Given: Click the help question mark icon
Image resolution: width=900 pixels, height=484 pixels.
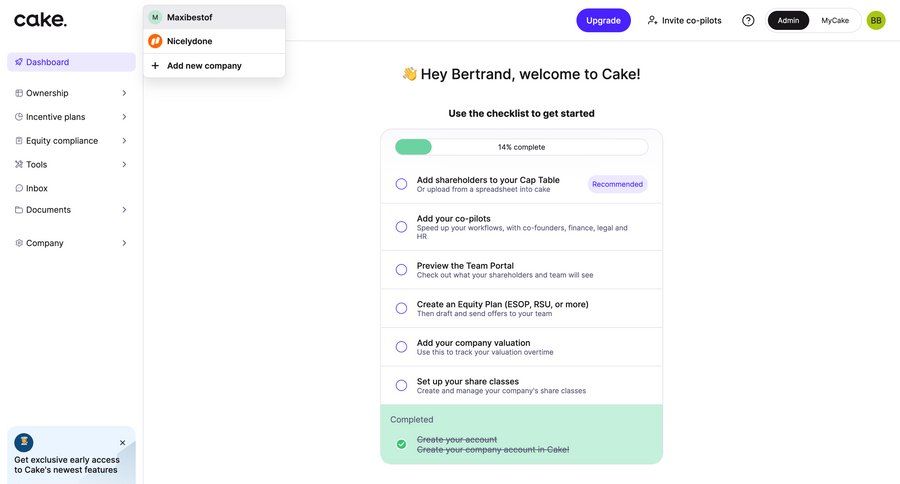Looking at the screenshot, I should (748, 20).
